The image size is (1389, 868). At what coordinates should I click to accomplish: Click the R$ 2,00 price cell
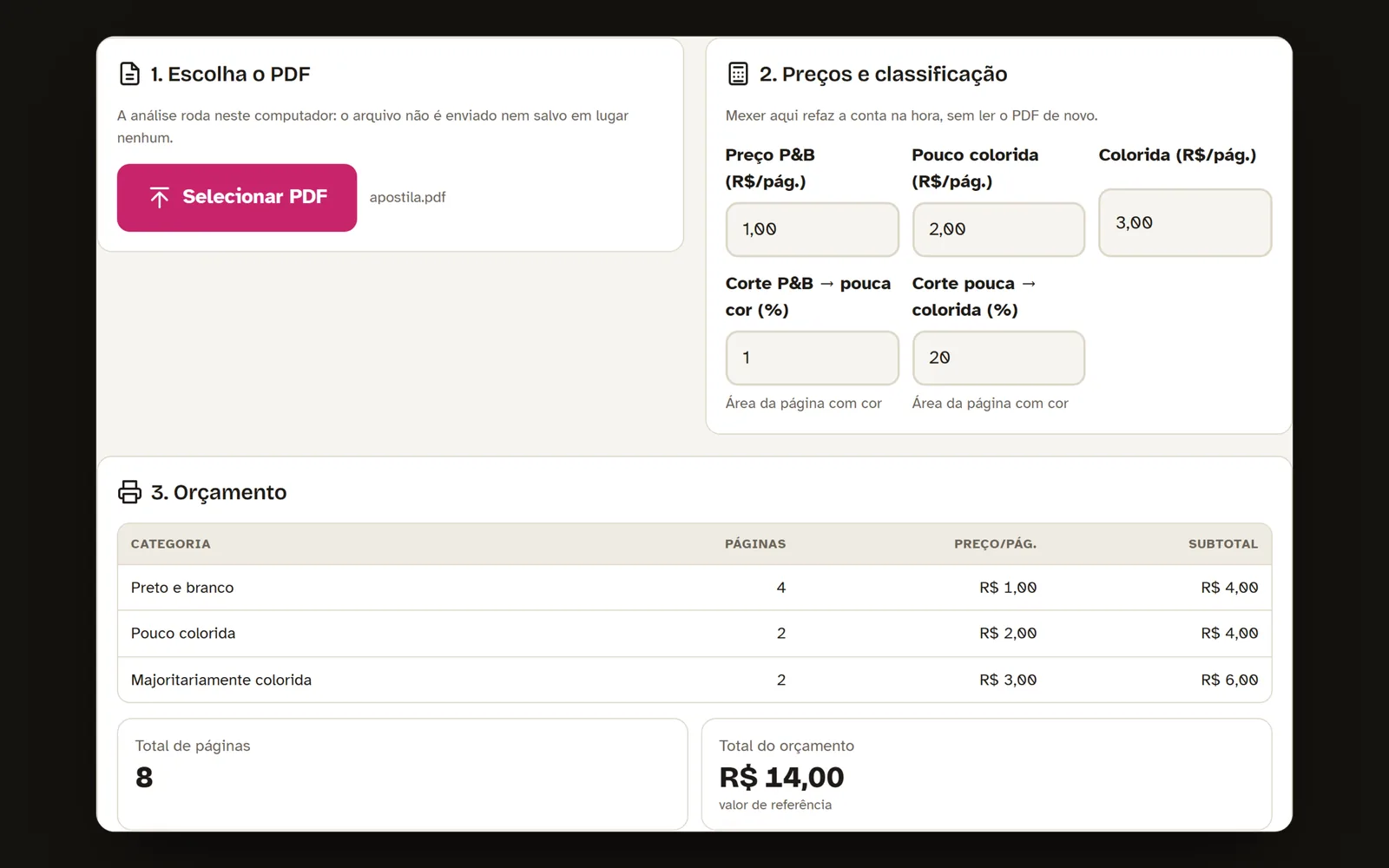coord(1008,634)
